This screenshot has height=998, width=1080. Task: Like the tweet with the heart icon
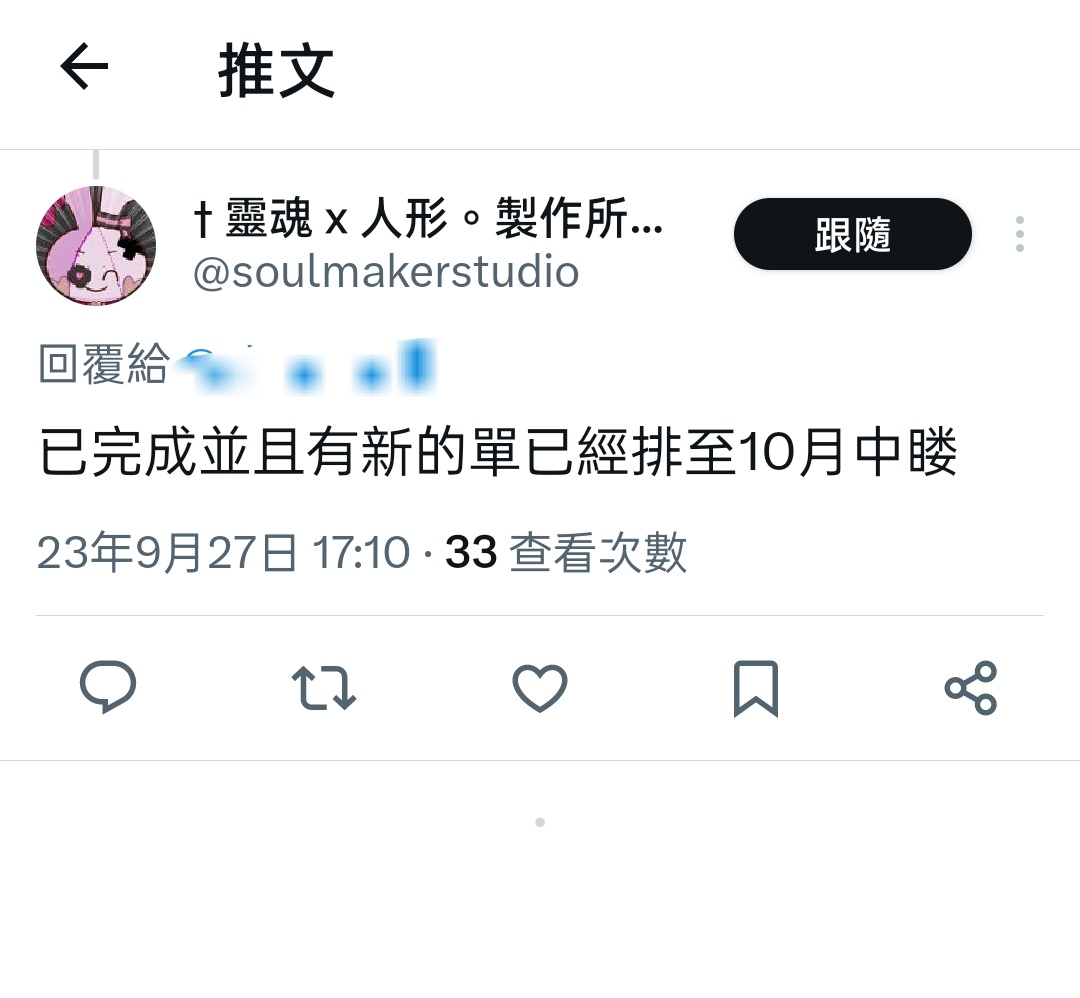[x=540, y=687]
